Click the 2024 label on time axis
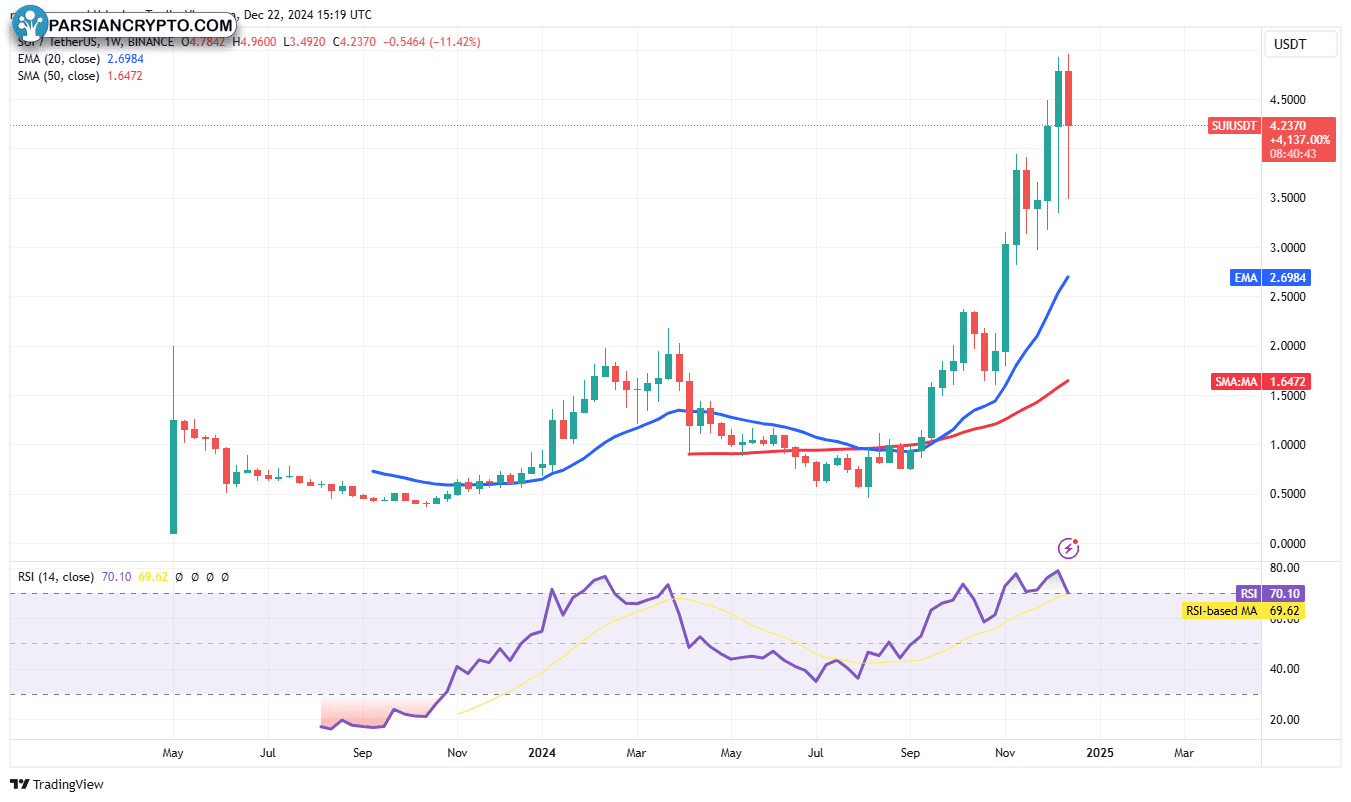 click(x=543, y=752)
